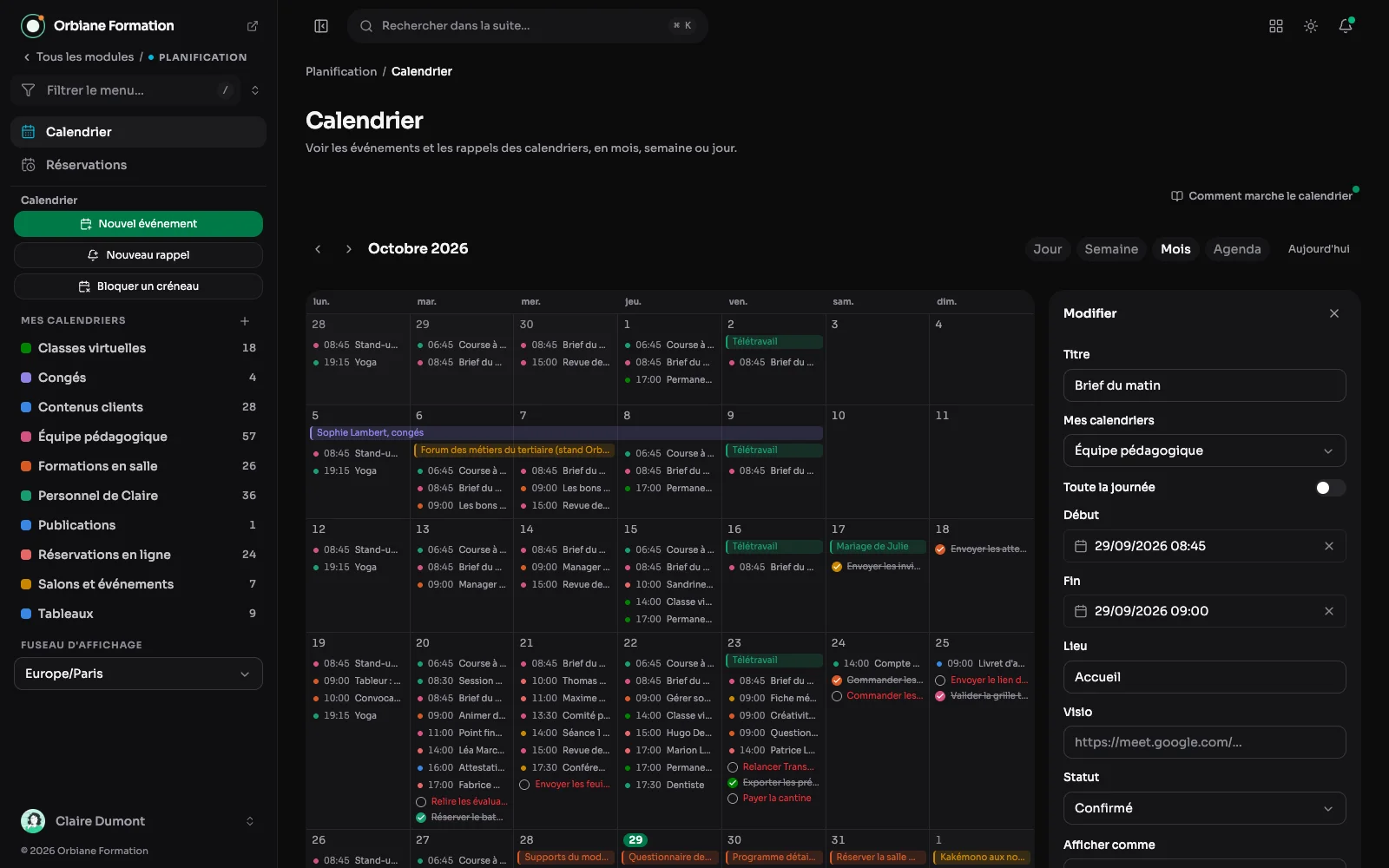Clear the Début date value
This screenshot has height=868, width=1389.
coord(1329,546)
